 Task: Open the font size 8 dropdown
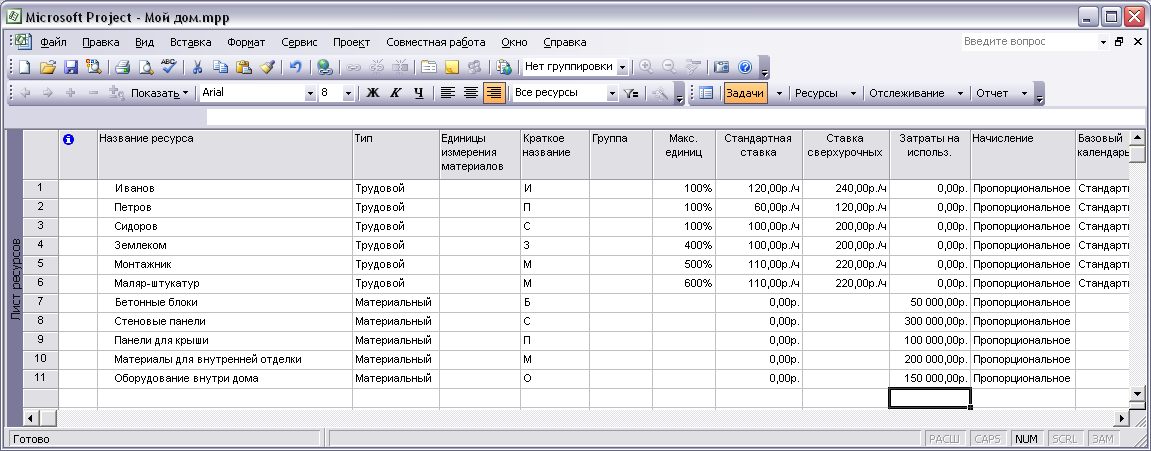click(348, 93)
